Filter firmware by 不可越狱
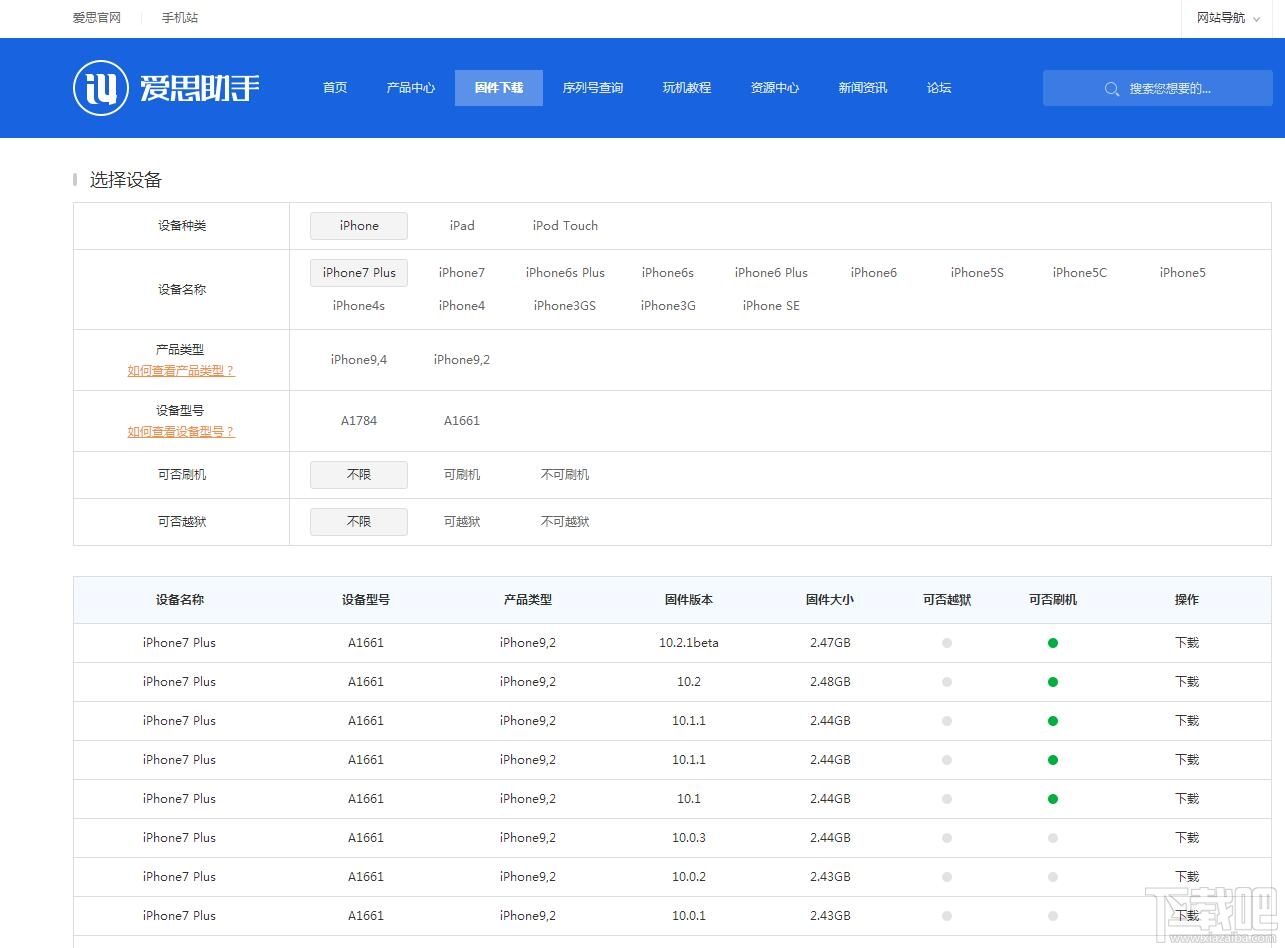 click(565, 522)
